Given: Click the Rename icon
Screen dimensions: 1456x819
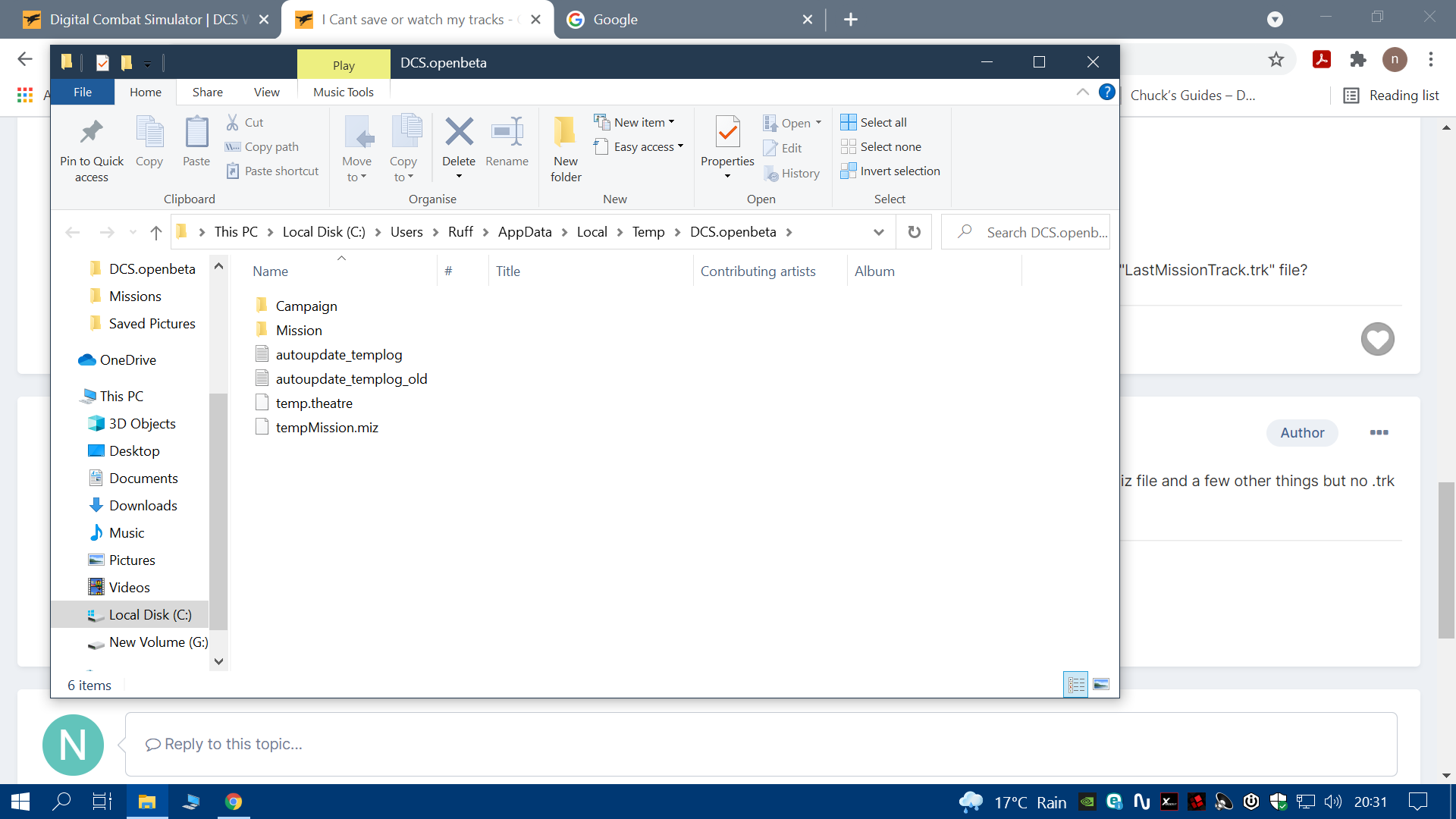Looking at the screenshot, I should coord(507,133).
